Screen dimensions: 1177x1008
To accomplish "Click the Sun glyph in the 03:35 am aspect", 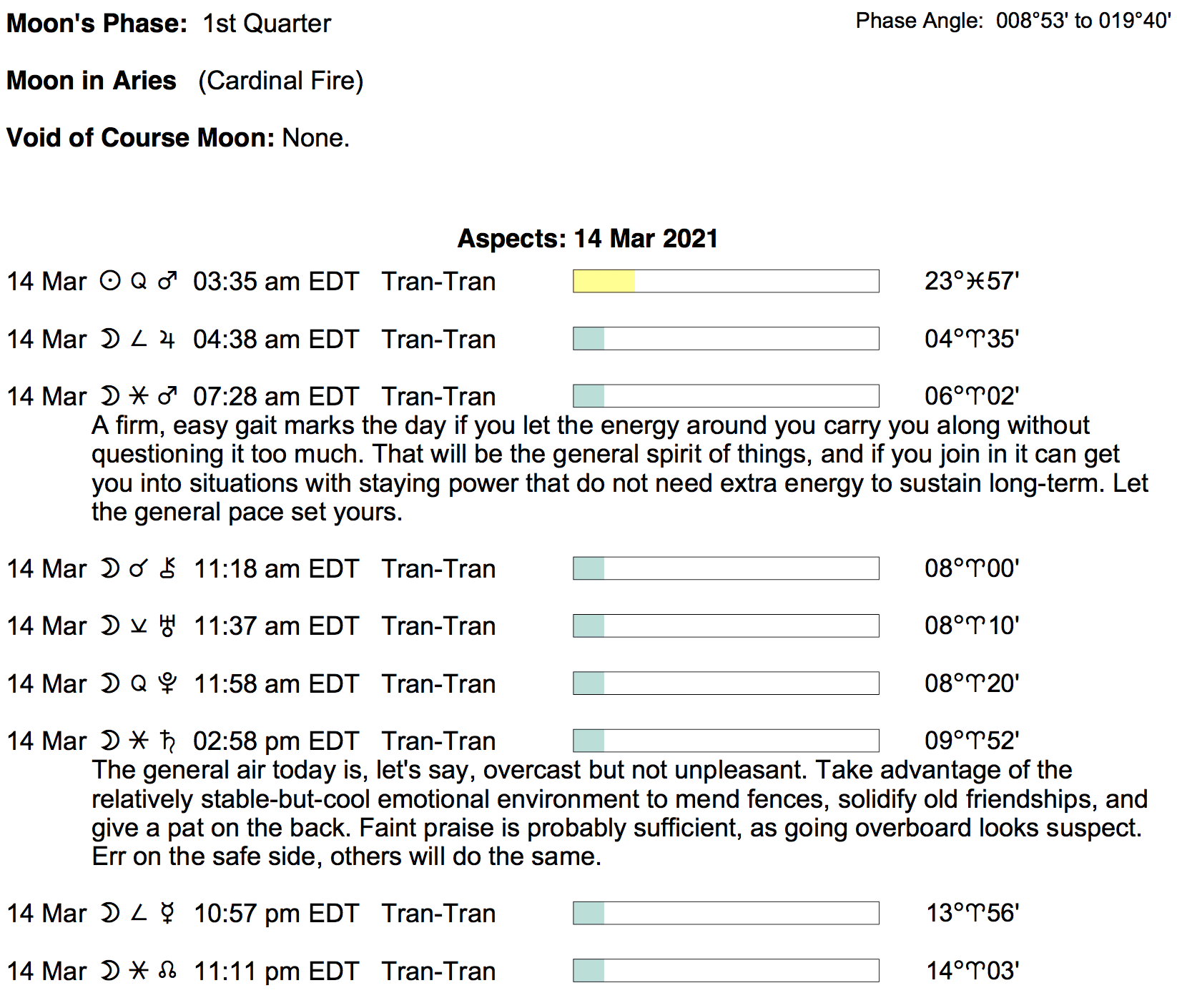I will 110,281.
